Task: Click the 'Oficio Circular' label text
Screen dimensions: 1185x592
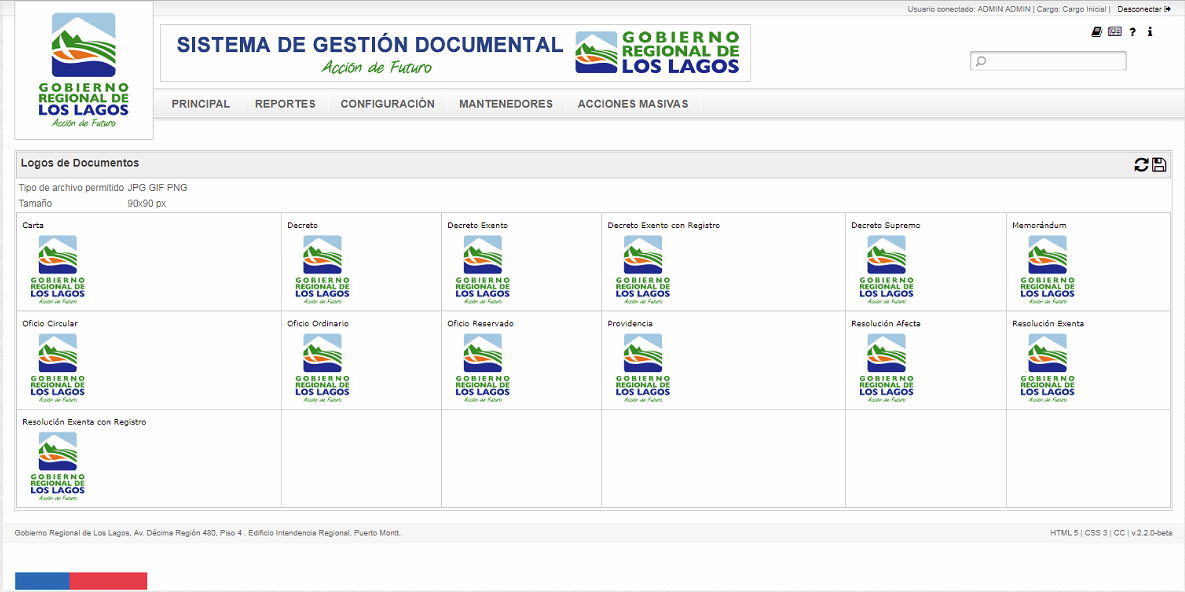Action: [50, 324]
